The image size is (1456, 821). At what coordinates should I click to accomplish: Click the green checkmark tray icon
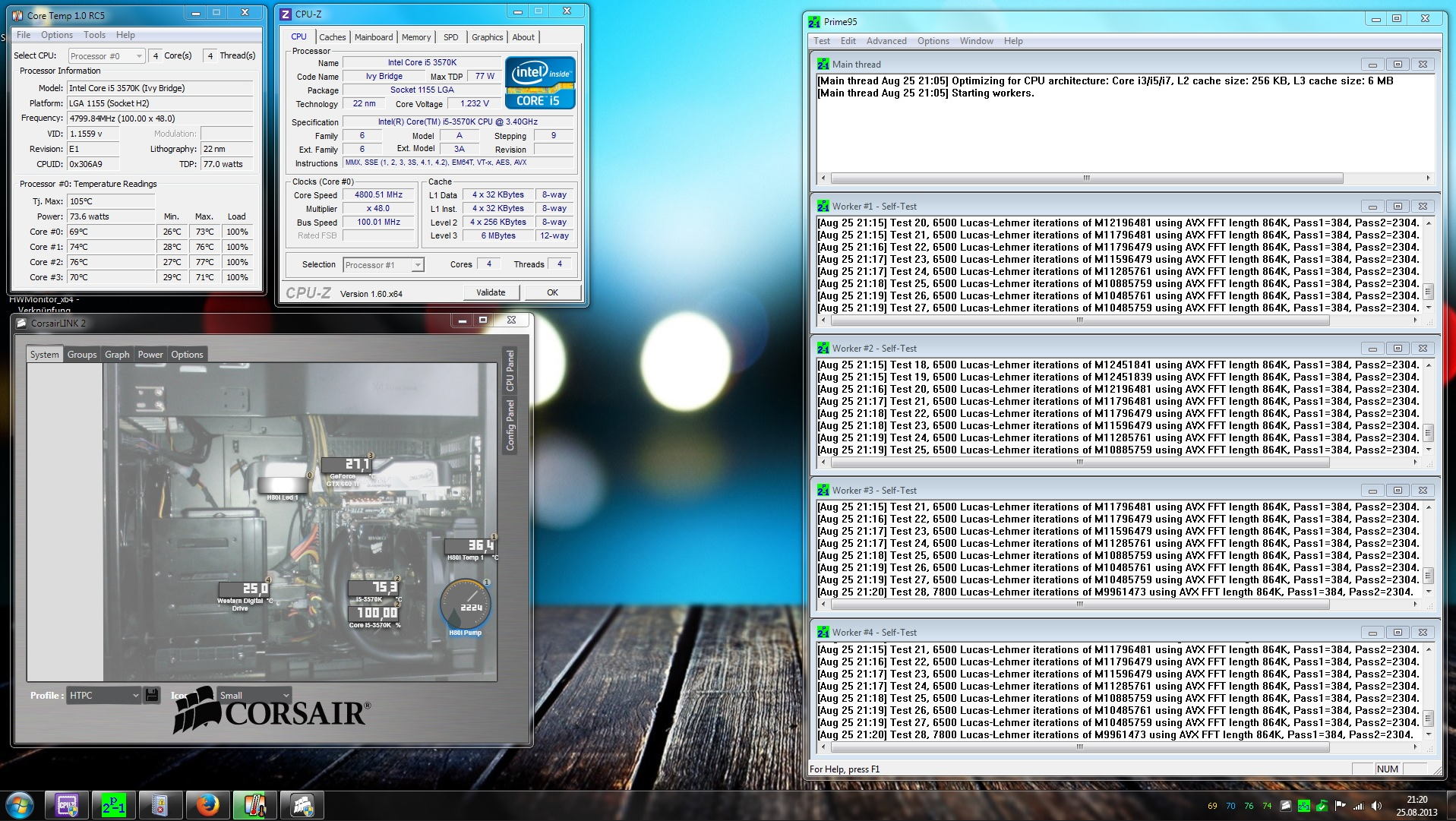click(x=1322, y=806)
